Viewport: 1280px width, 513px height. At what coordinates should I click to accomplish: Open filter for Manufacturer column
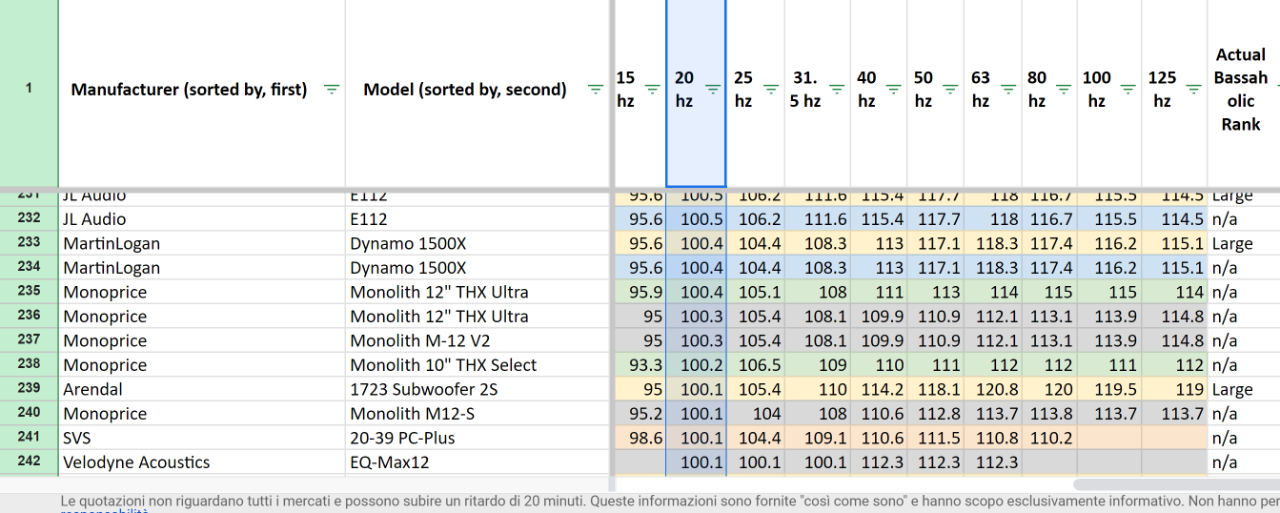click(331, 89)
